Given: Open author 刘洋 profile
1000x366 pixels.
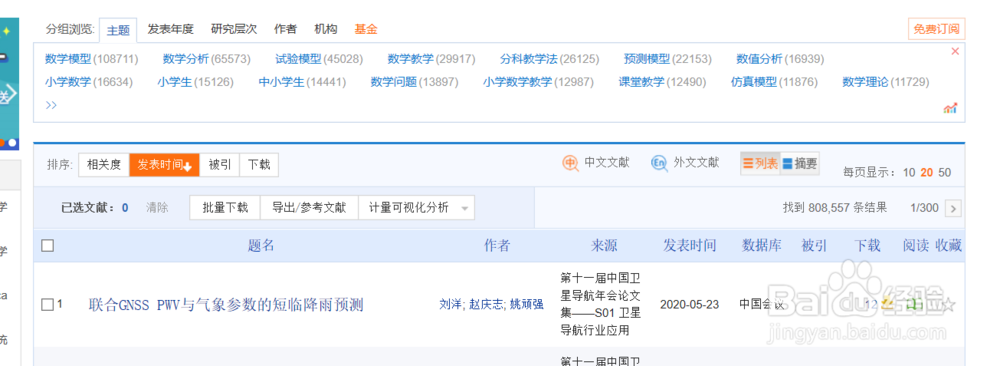Looking at the screenshot, I should point(451,305).
